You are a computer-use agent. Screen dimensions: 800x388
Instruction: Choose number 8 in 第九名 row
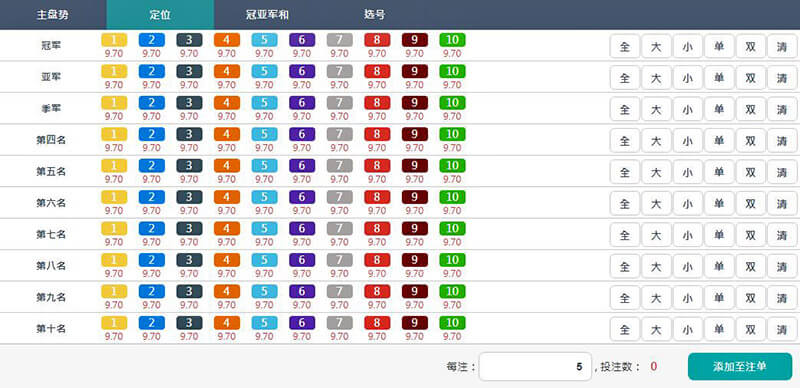point(377,292)
